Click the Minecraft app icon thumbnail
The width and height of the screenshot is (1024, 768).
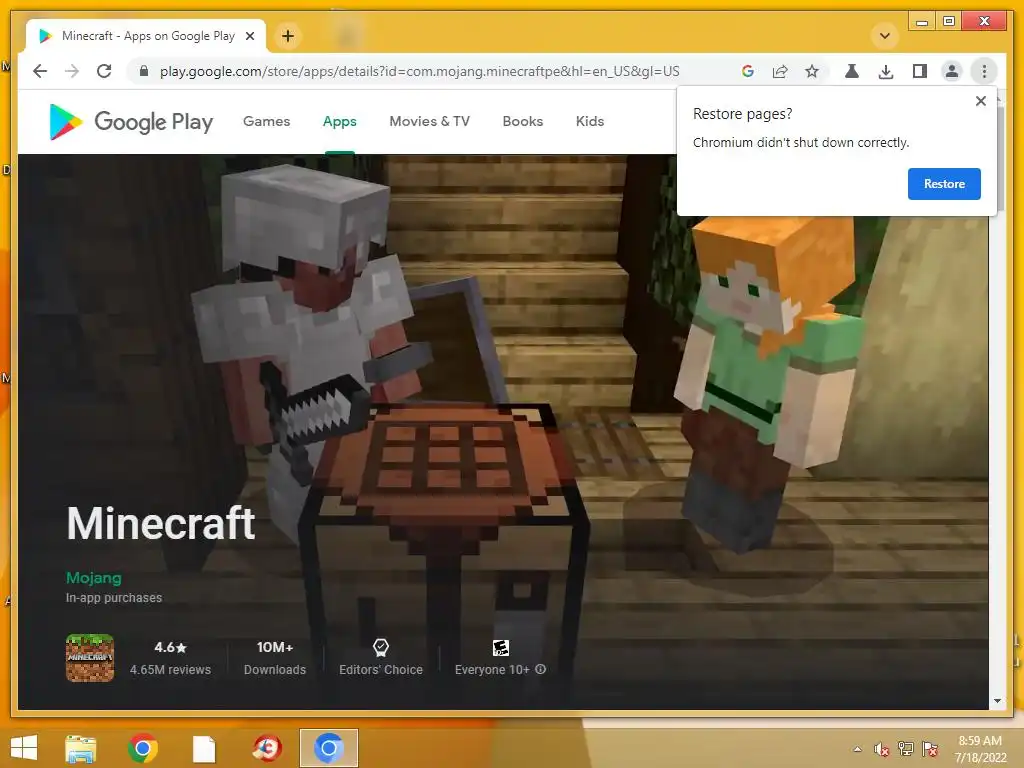[90, 658]
